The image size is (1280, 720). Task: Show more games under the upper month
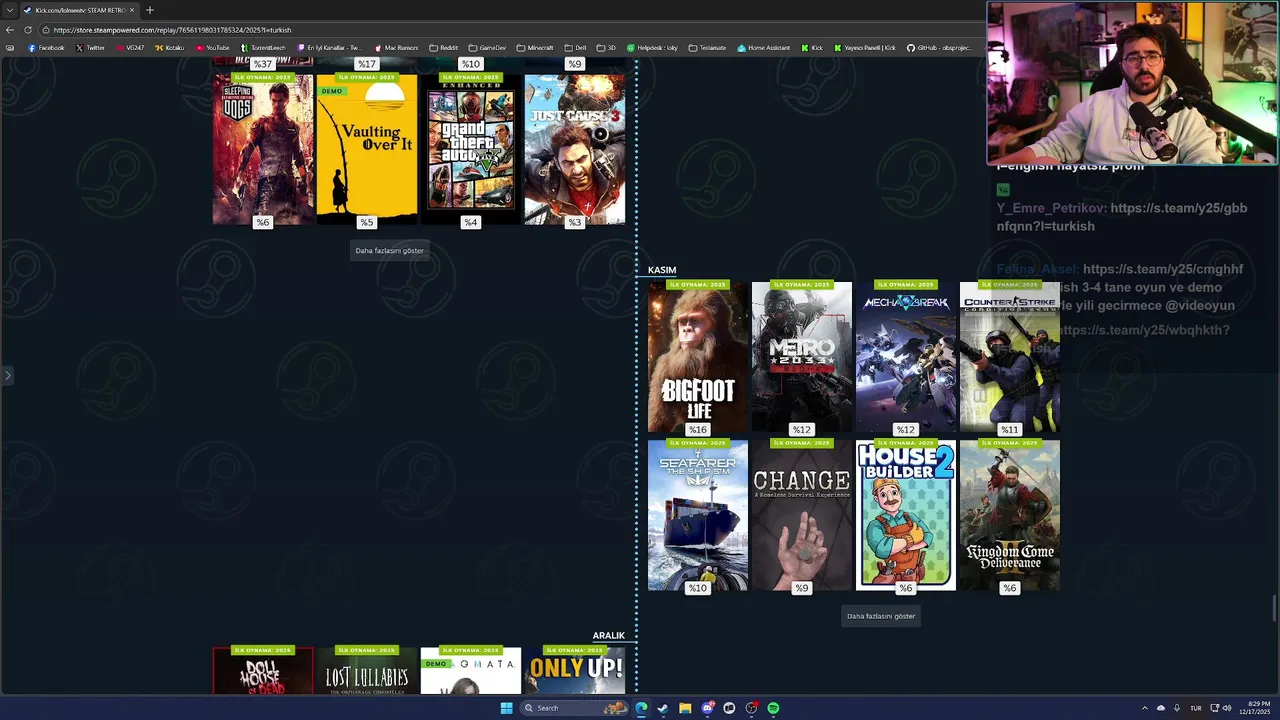[x=389, y=250]
